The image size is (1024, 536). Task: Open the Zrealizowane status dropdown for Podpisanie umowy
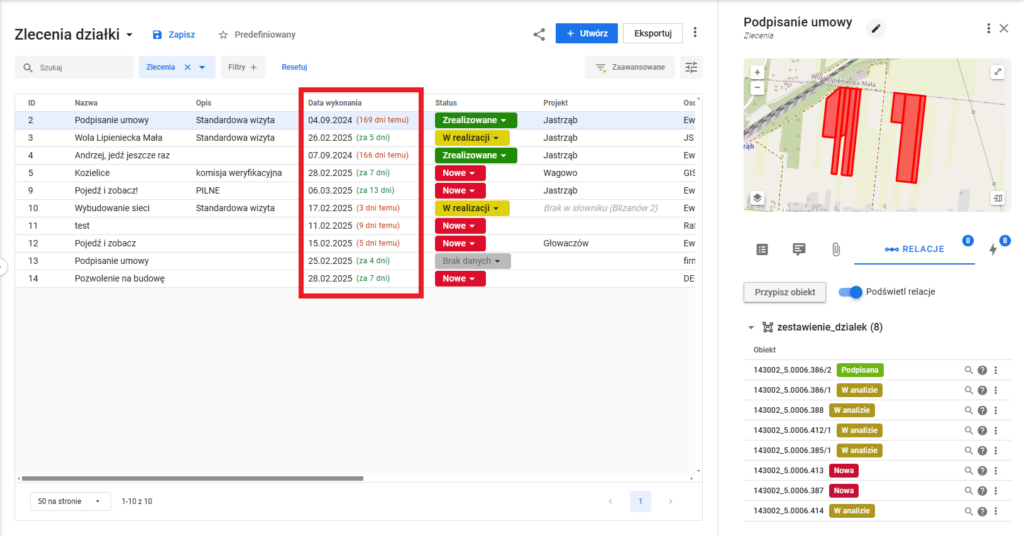475,120
